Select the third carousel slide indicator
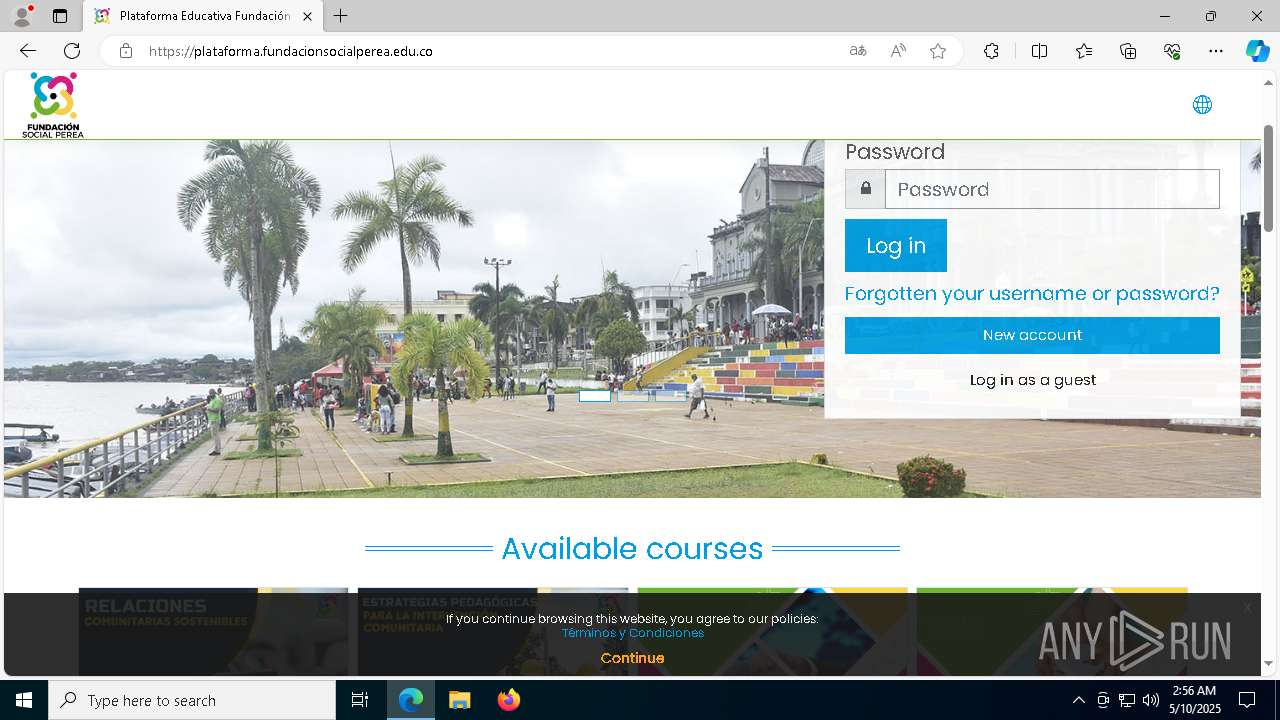Viewport: 1280px width, 720px height. click(670, 396)
